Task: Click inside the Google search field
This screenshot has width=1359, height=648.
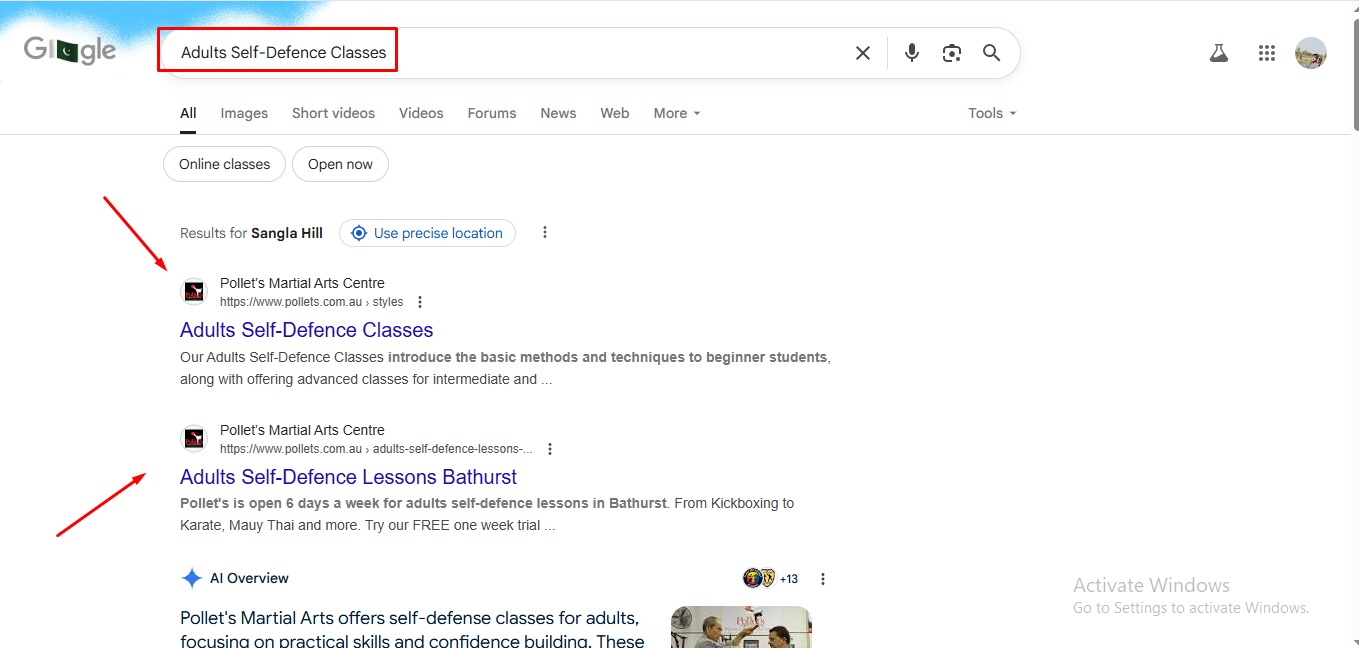Action: [x=600, y=53]
